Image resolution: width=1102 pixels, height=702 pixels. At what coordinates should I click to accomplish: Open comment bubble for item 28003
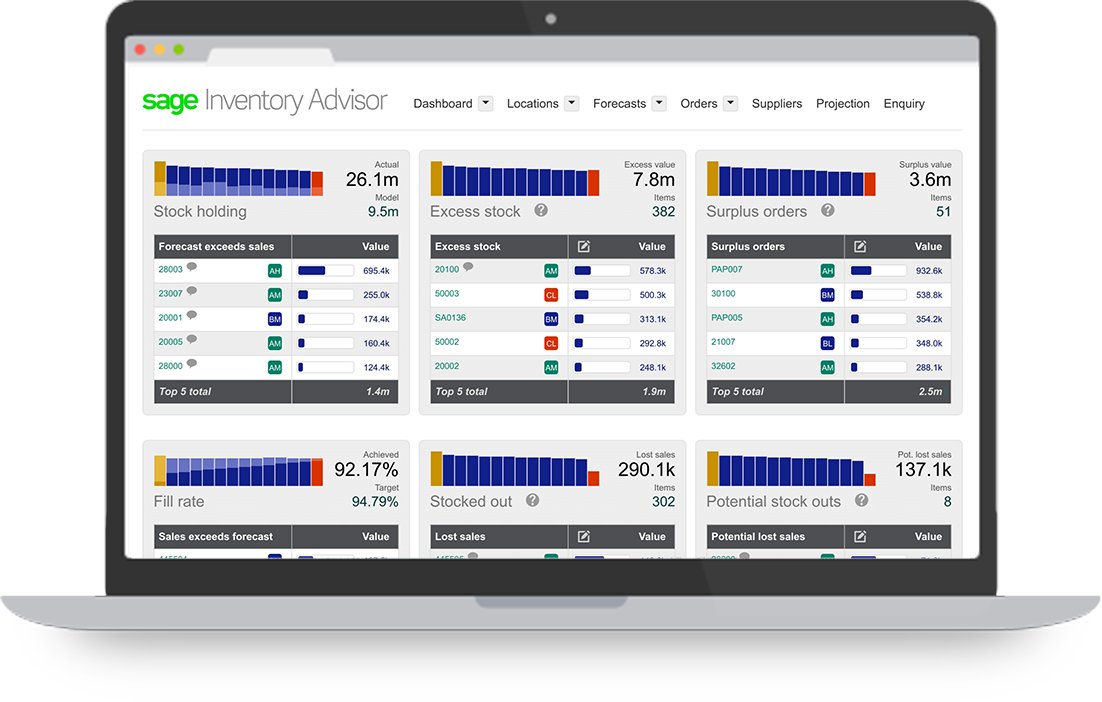[192, 267]
